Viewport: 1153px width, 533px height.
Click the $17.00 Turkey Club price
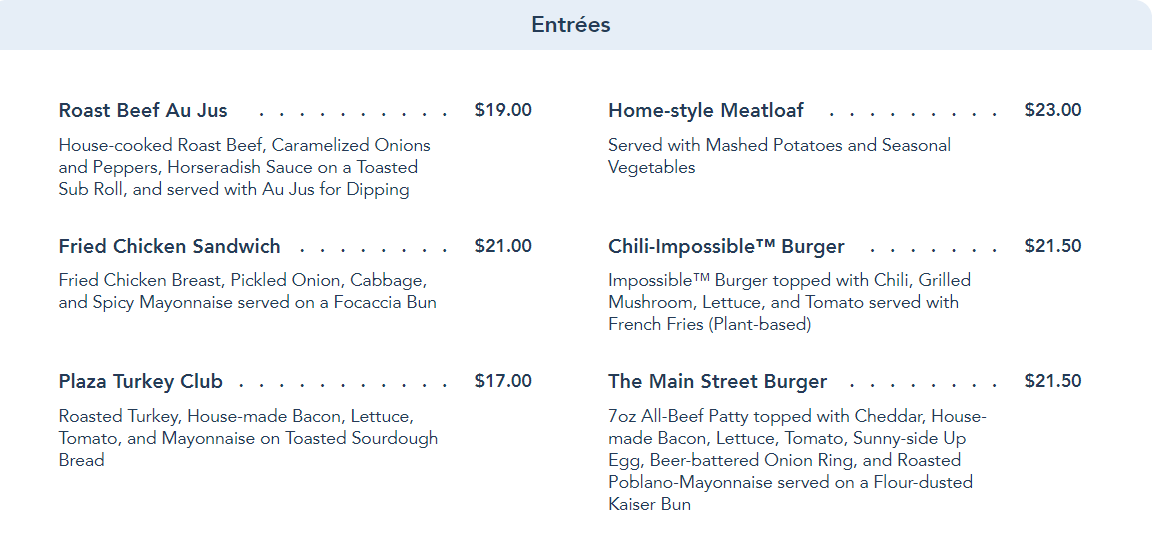tap(503, 381)
